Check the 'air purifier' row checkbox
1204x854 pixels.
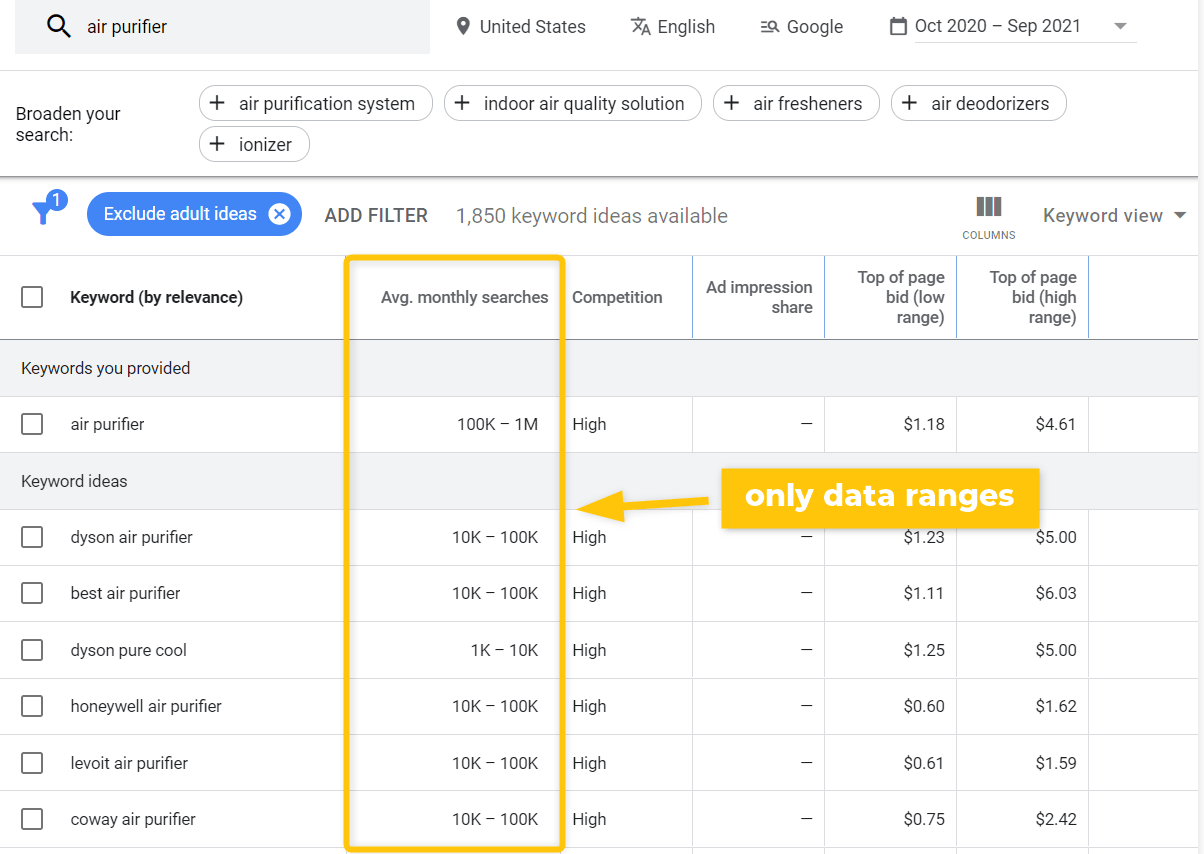click(32, 424)
